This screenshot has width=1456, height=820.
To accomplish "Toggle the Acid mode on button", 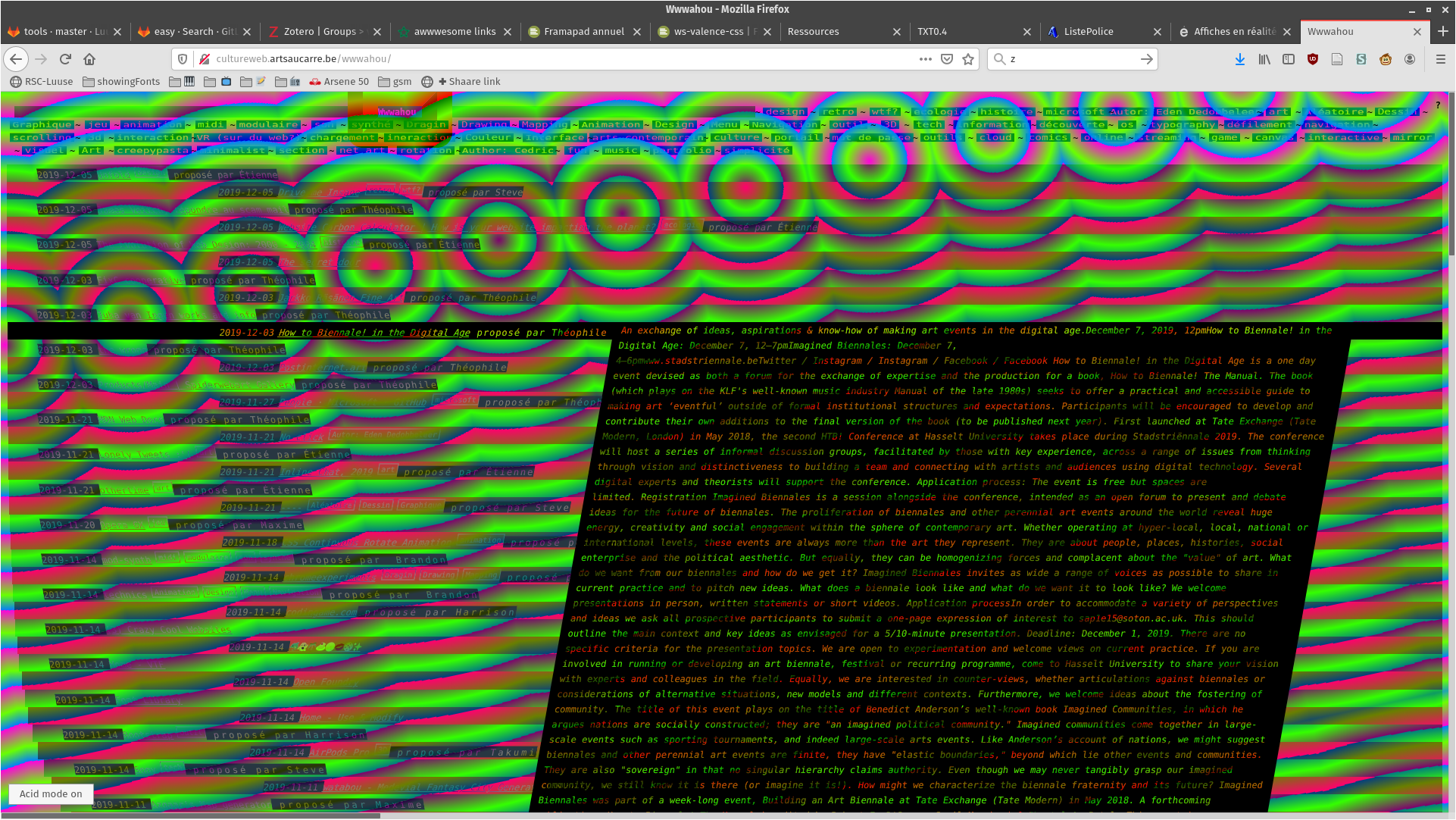I will 51,793.
